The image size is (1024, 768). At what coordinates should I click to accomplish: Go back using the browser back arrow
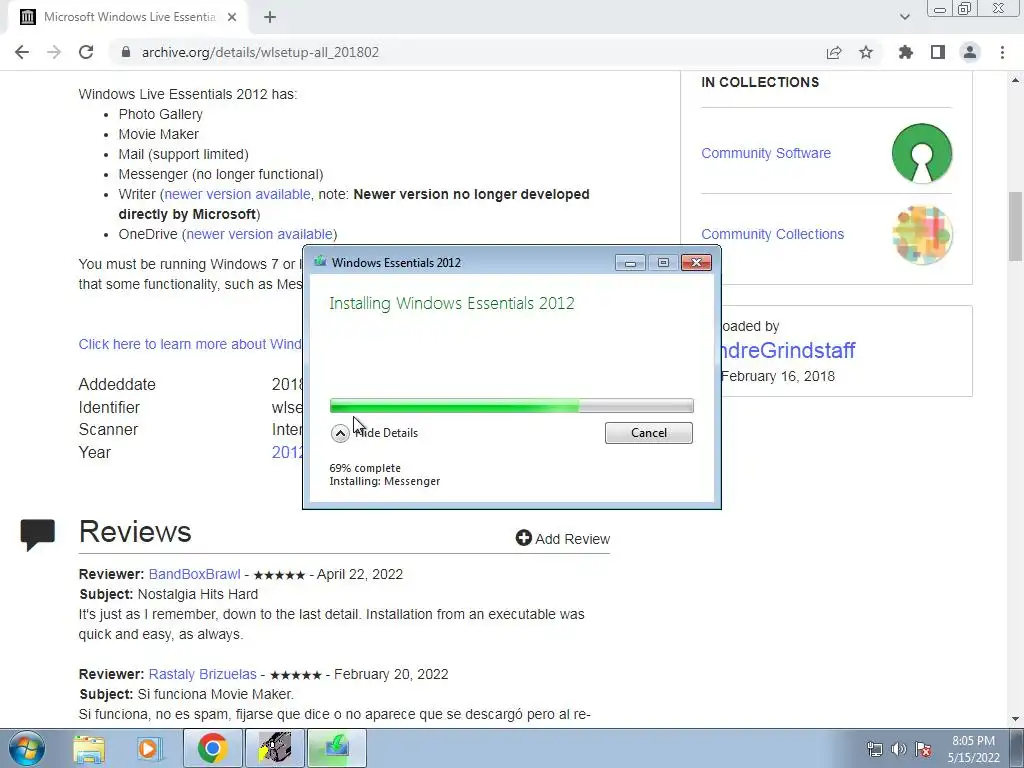click(22, 52)
